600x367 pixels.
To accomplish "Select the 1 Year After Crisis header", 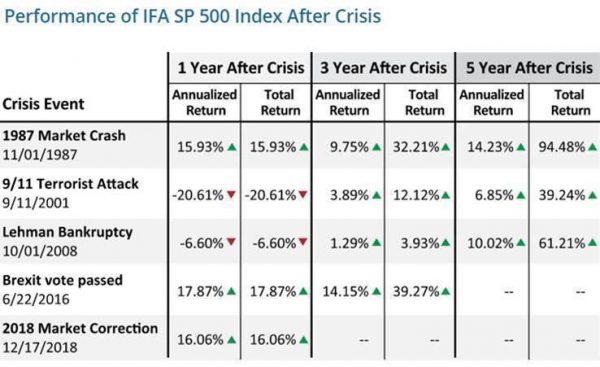I will [x=241, y=68].
